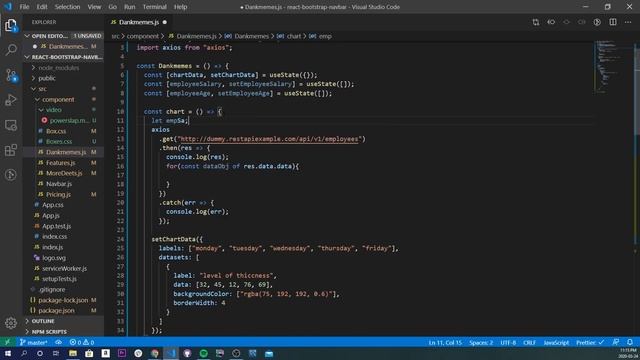Open the Manage settings gear
Viewport: 640px width, 360px height.
coord(11,323)
